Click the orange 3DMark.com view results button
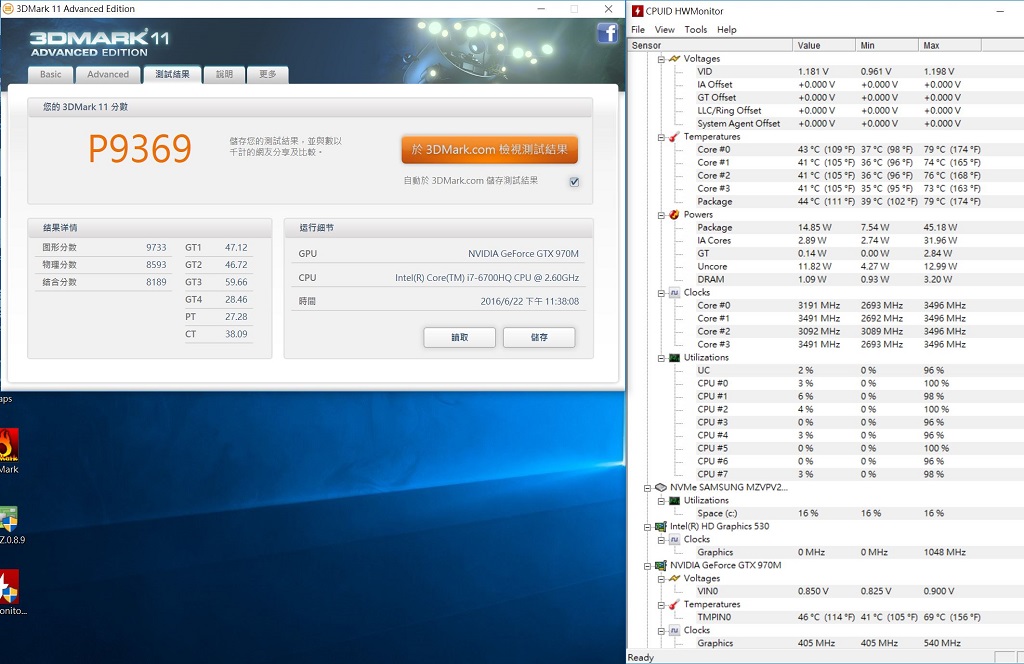This screenshot has height=664, width=1024. click(x=490, y=150)
